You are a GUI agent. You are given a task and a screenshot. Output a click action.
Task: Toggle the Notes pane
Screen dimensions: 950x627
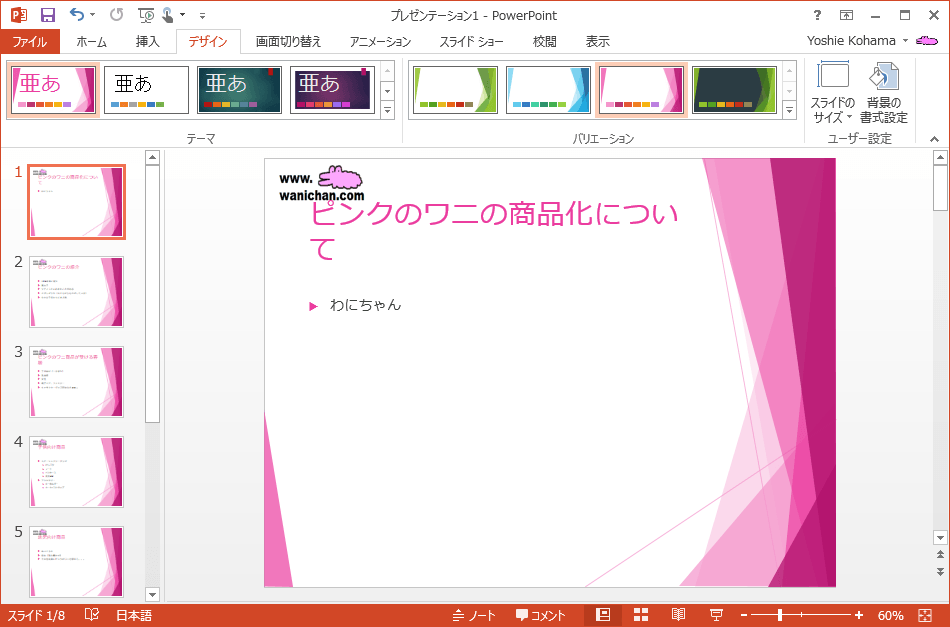tap(474, 615)
